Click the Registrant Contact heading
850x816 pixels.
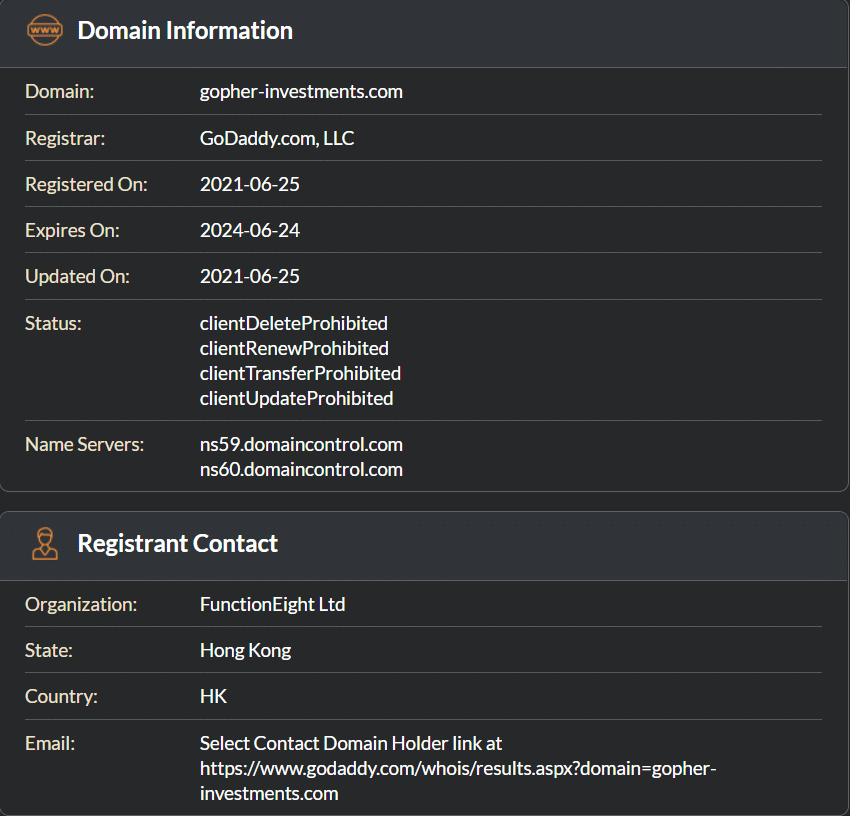point(177,544)
